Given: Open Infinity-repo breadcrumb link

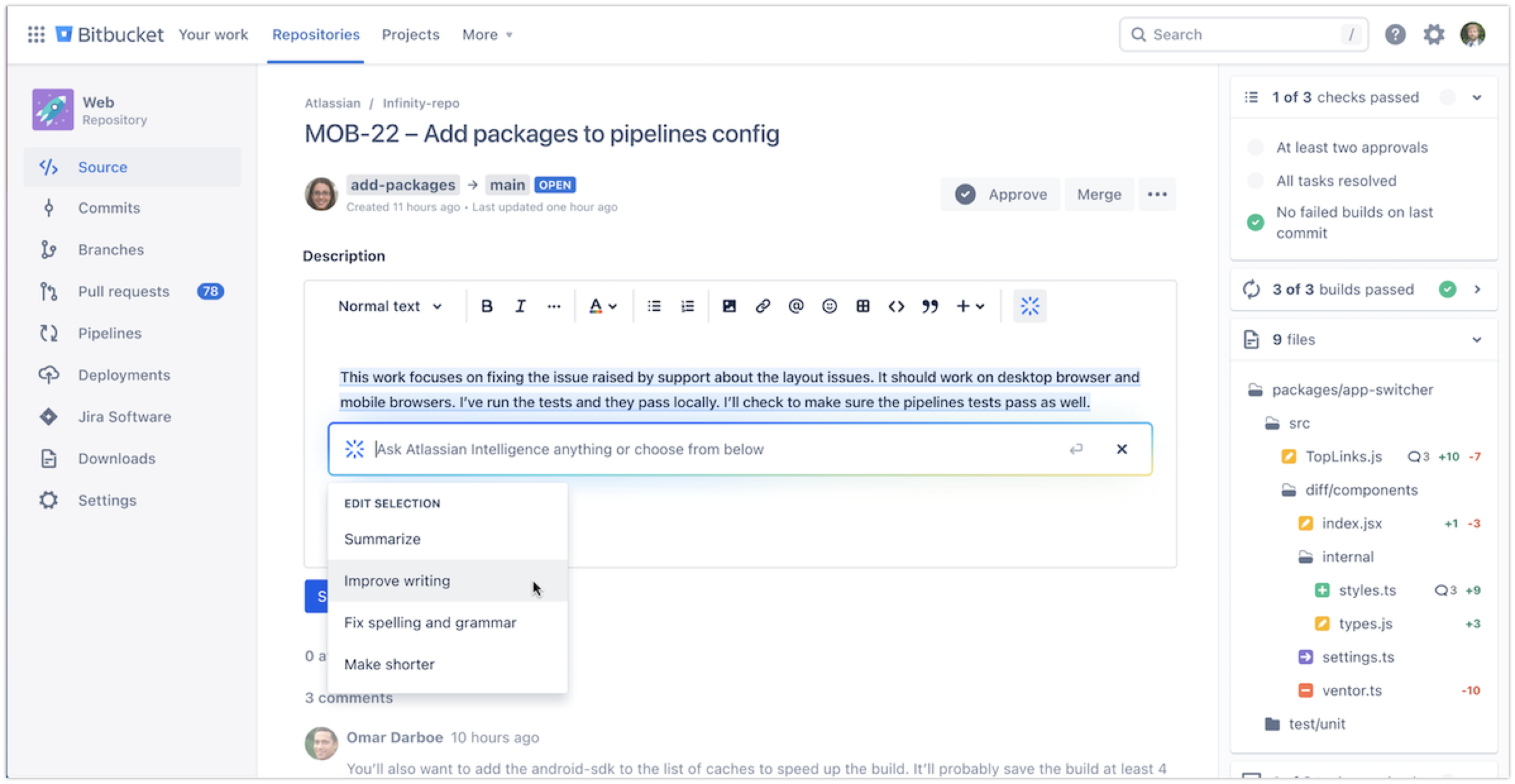Looking at the screenshot, I should (421, 103).
